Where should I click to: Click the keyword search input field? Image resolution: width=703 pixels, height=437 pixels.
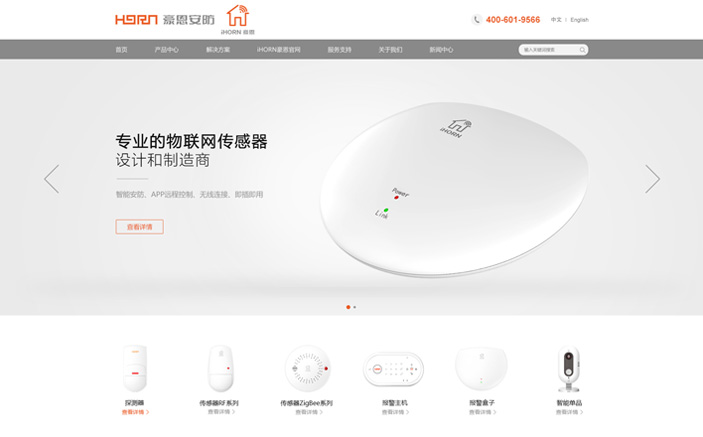pos(549,50)
